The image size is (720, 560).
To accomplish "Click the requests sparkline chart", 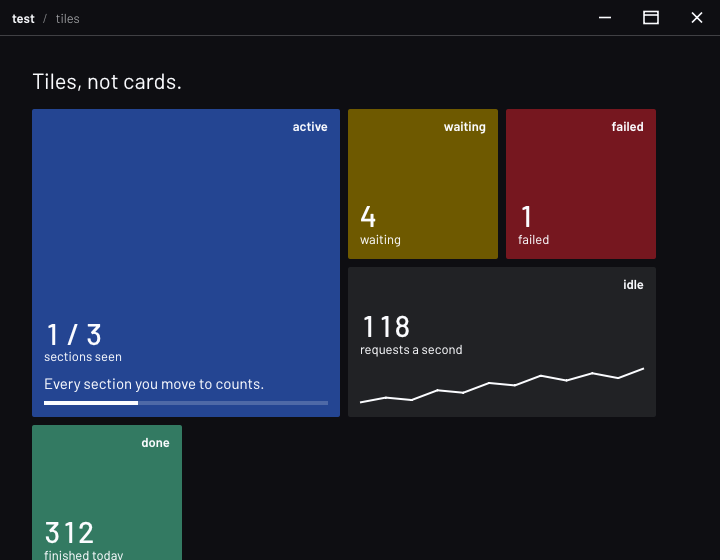I will point(502,386).
